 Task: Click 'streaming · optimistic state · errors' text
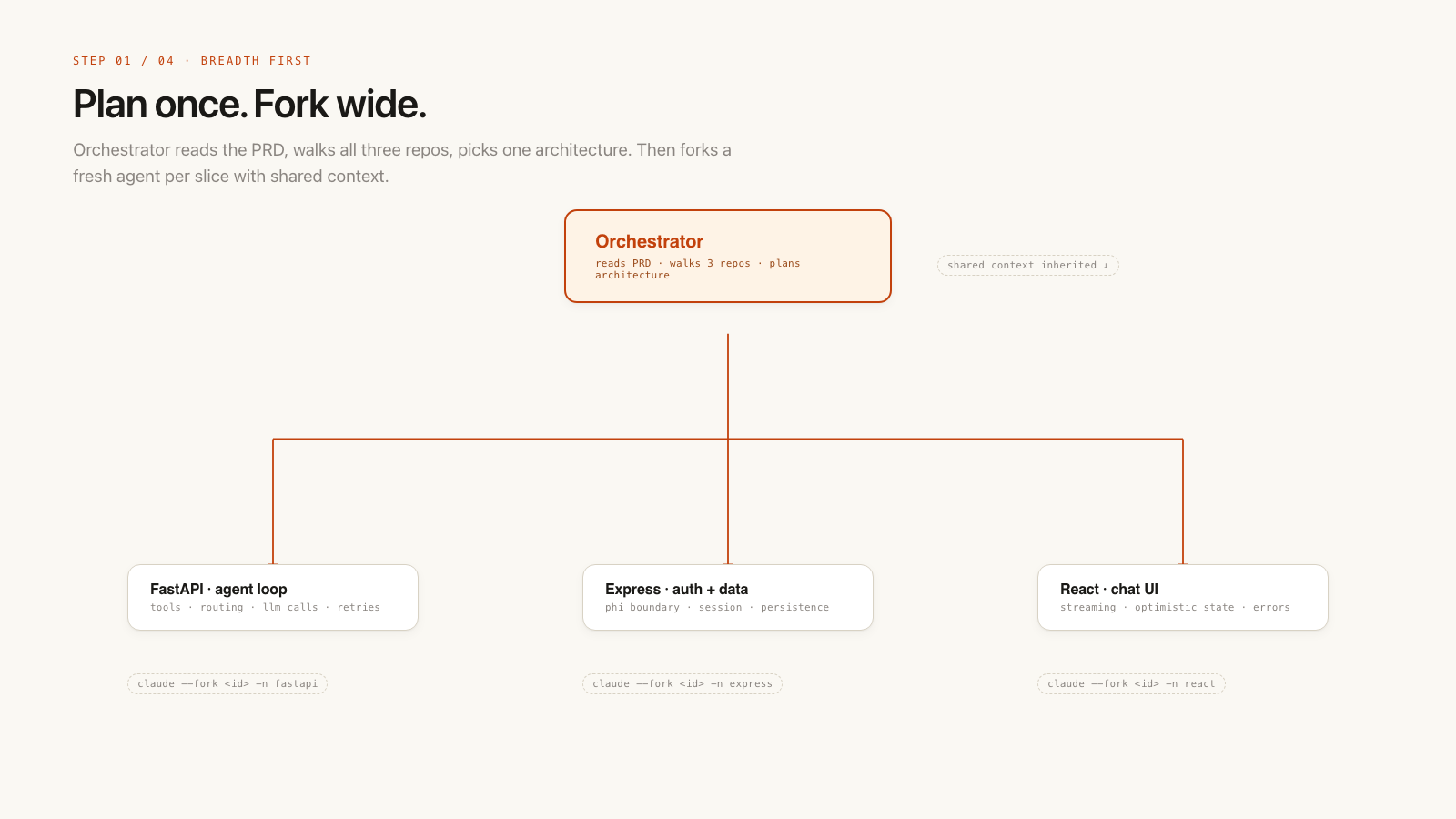coord(1175,607)
